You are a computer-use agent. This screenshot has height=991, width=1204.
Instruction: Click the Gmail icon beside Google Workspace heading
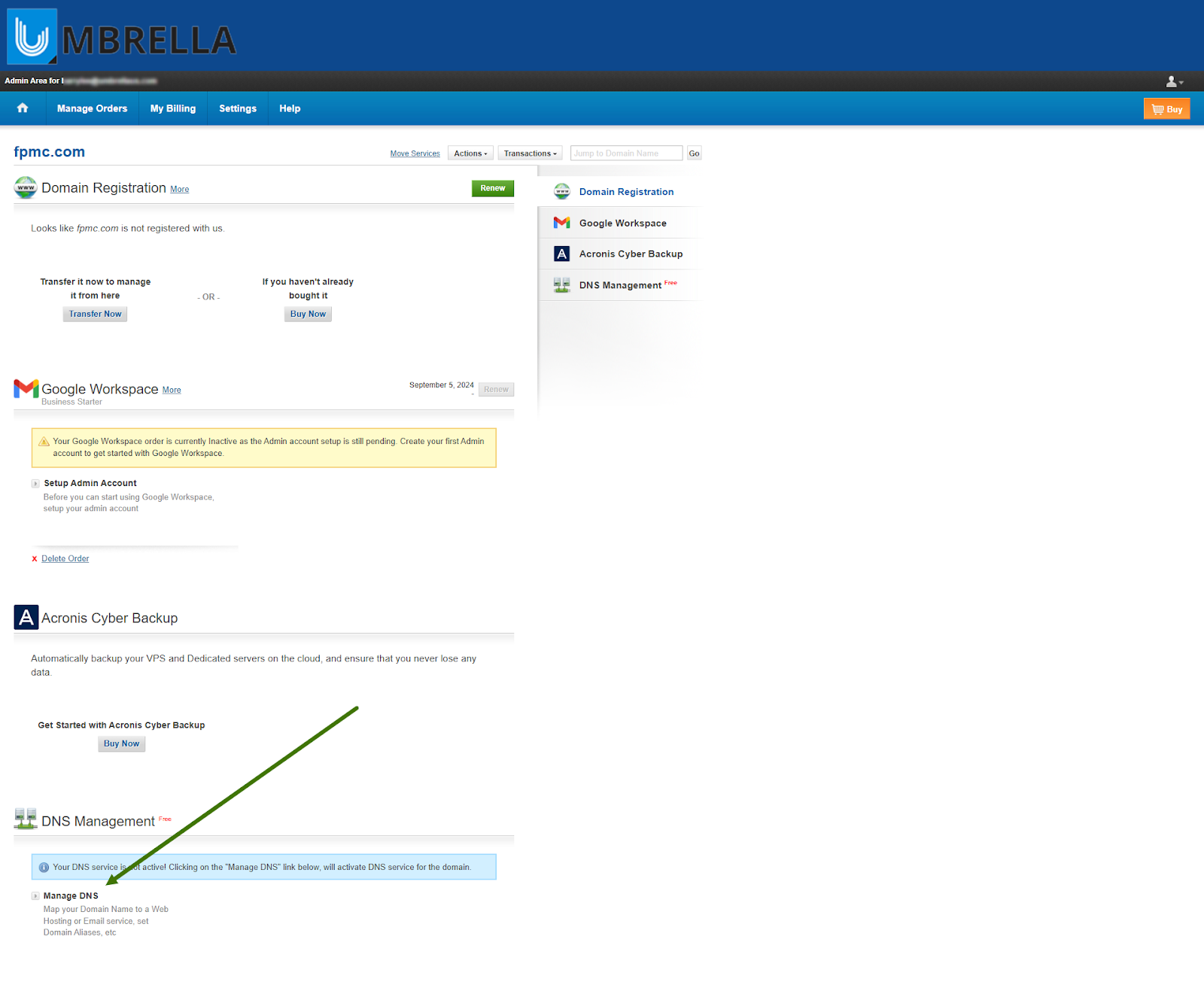[26, 388]
